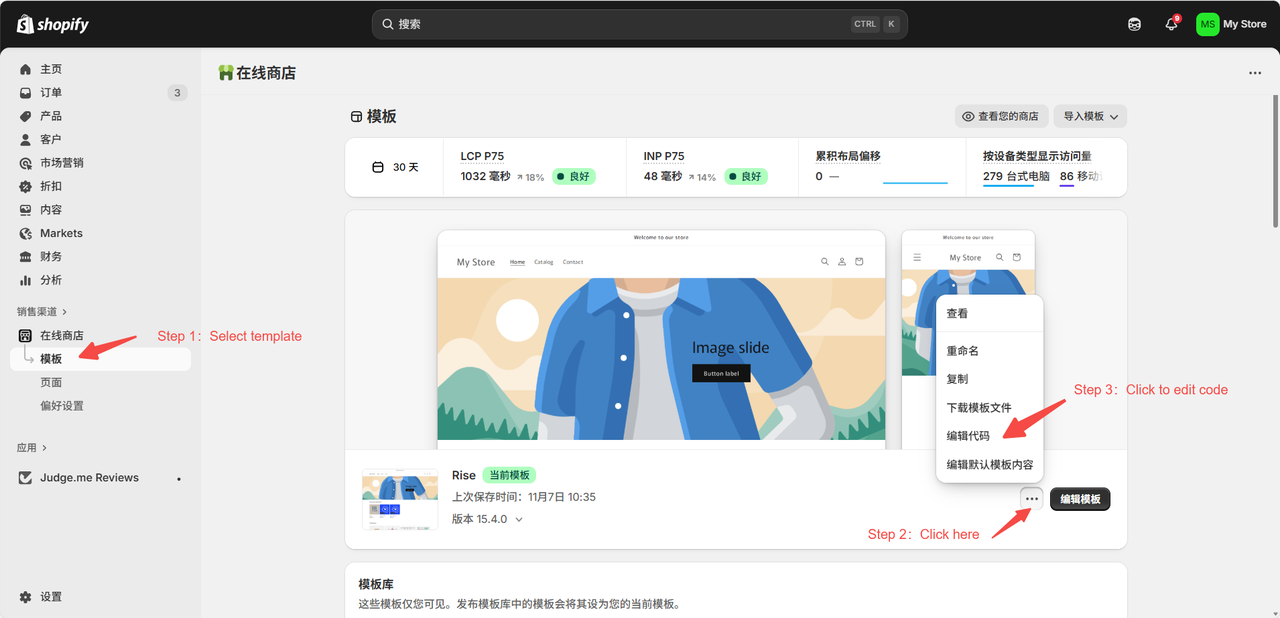Open the 30 天 date range selector
The height and width of the screenshot is (618, 1280).
click(395, 167)
